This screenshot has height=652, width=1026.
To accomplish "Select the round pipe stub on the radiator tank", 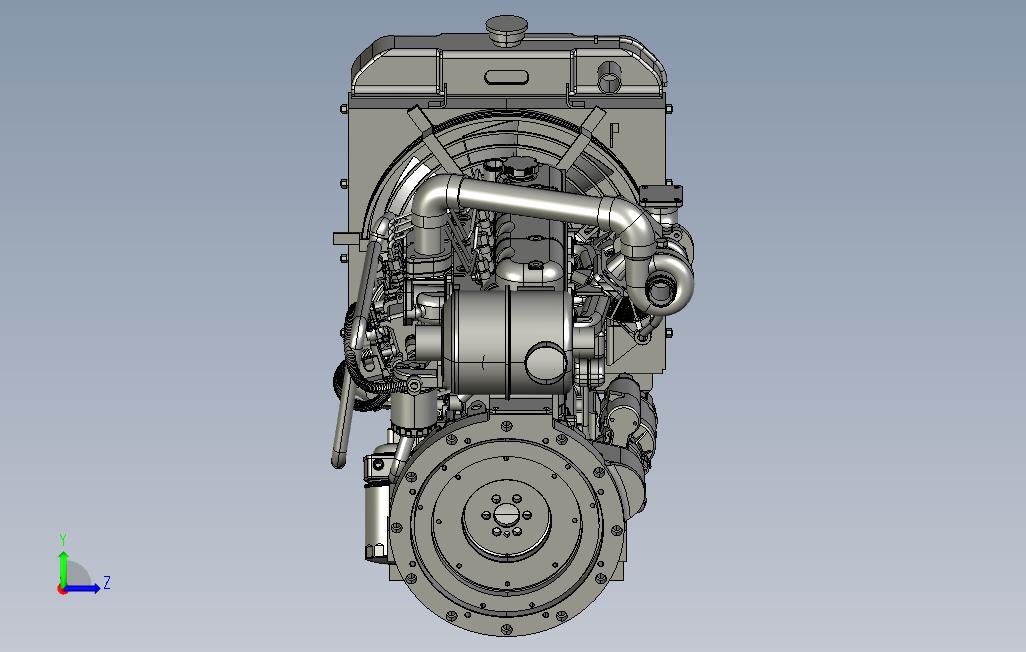I will (610, 78).
